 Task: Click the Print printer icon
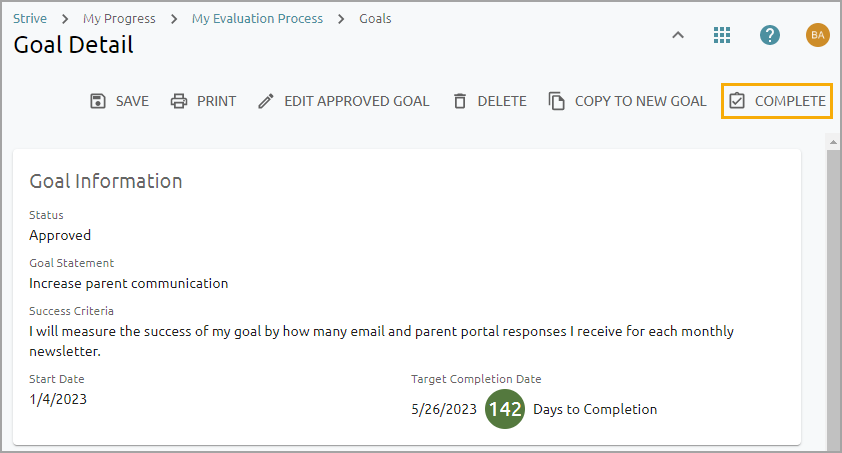point(179,101)
